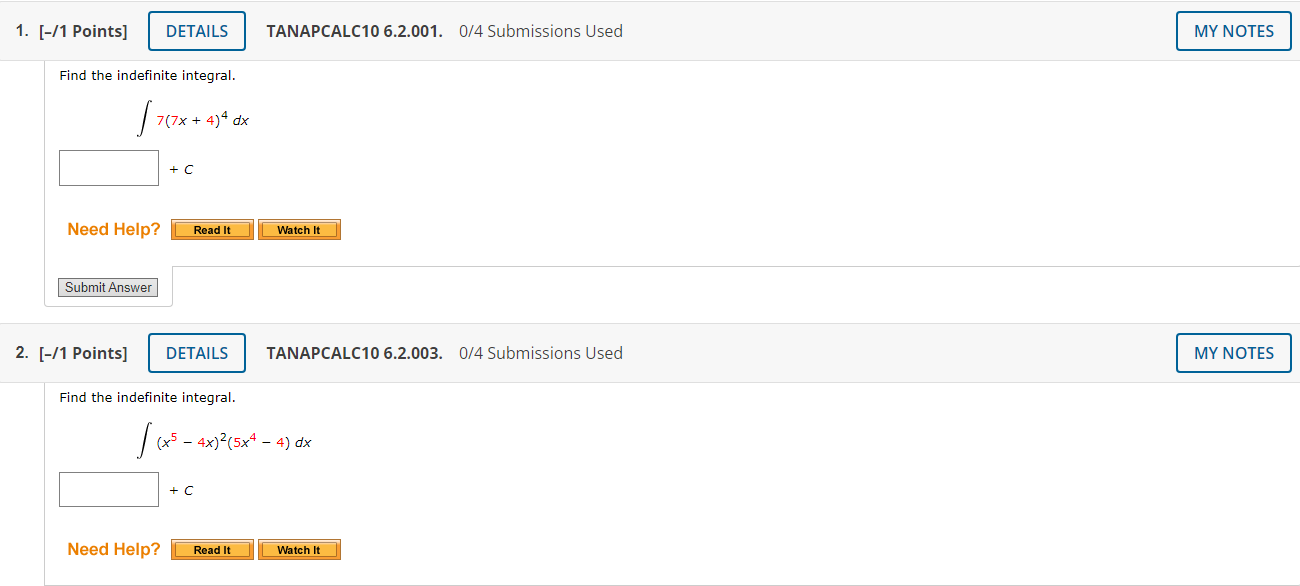
Task: Click the answer box for problem 1
Action: pyautogui.click(x=108, y=167)
